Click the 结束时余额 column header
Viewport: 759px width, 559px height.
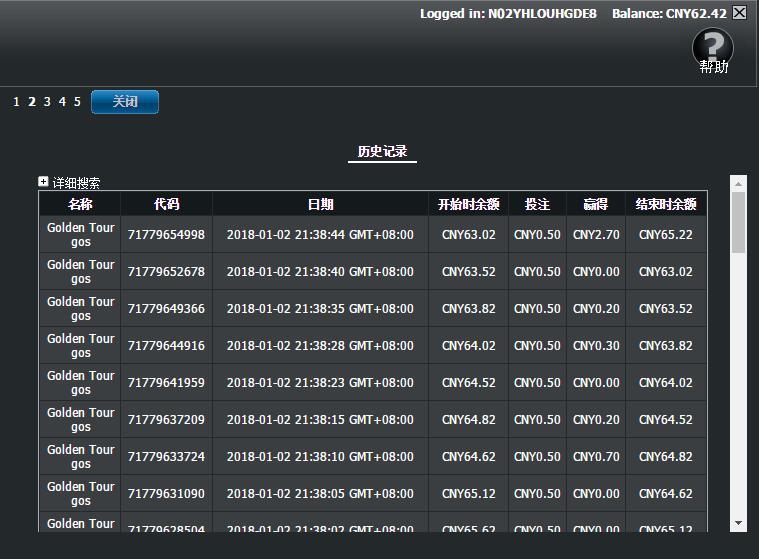tap(666, 204)
